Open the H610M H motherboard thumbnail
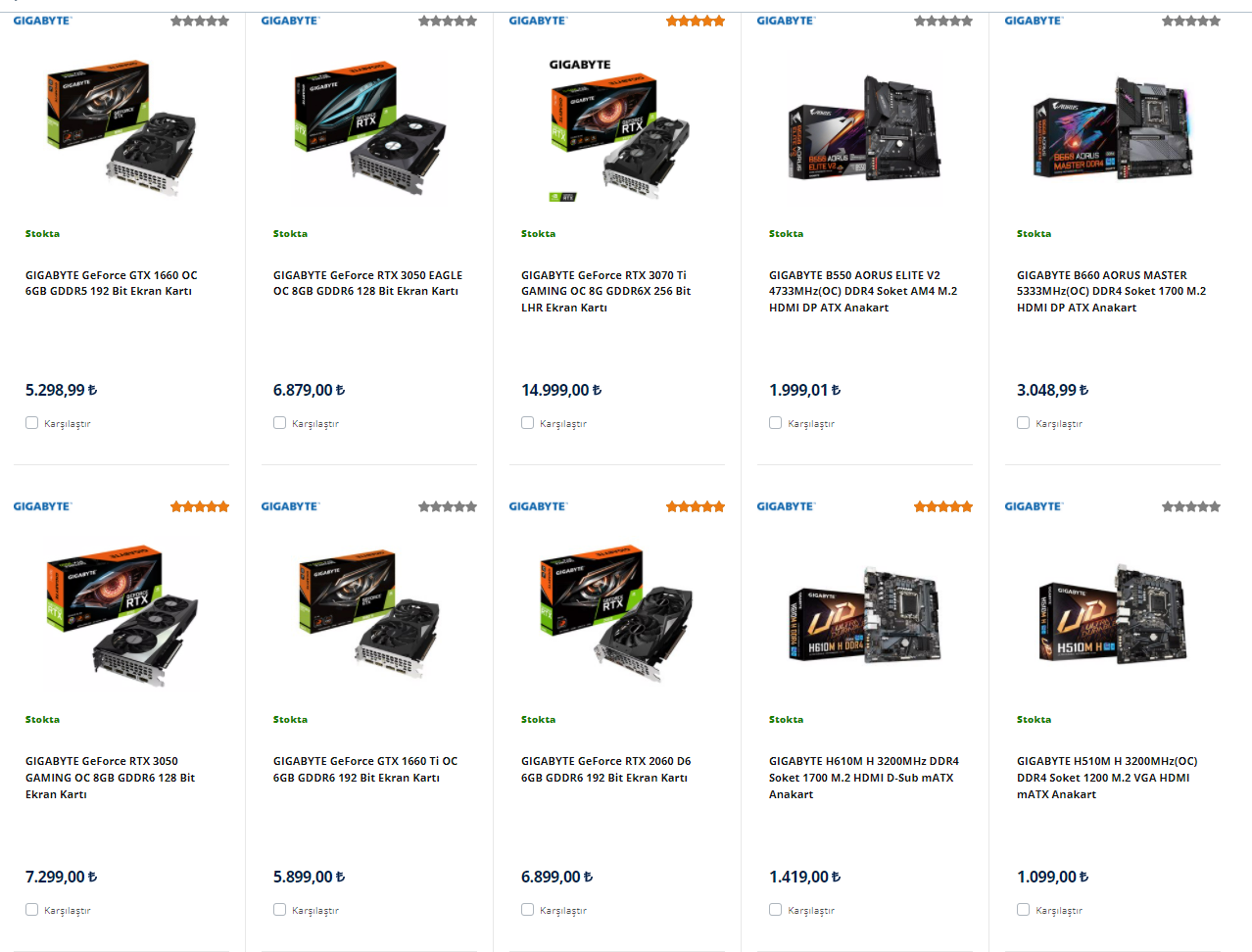1252x952 pixels. [866, 614]
